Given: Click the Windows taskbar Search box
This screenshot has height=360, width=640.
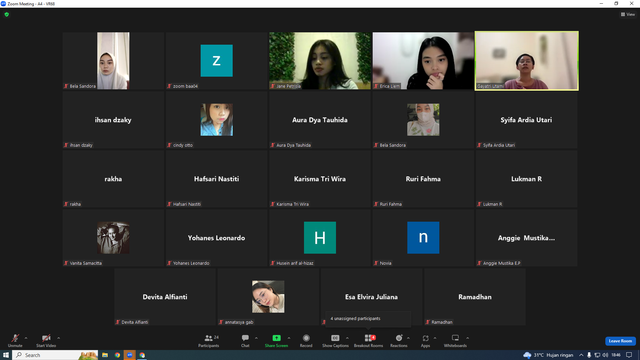Looking at the screenshot, I should tap(55, 355).
